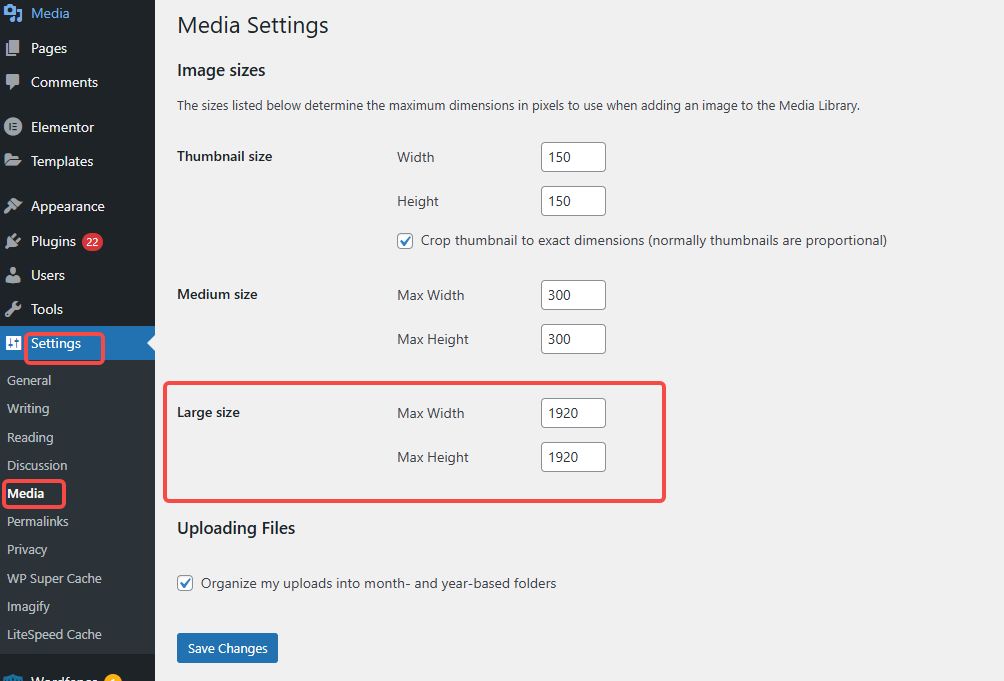Image resolution: width=1004 pixels, height=681 pixels.
Task: Toggle Organize uploads into month-year folders
Action: (185, 583)
